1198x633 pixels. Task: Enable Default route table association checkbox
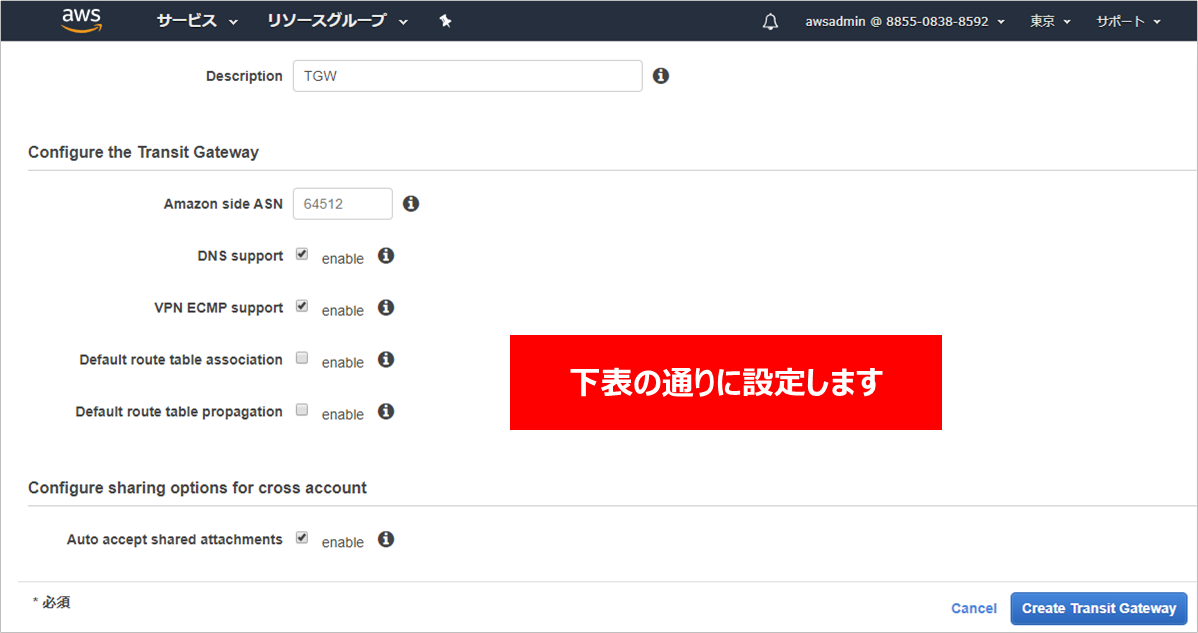coord(302,359)
